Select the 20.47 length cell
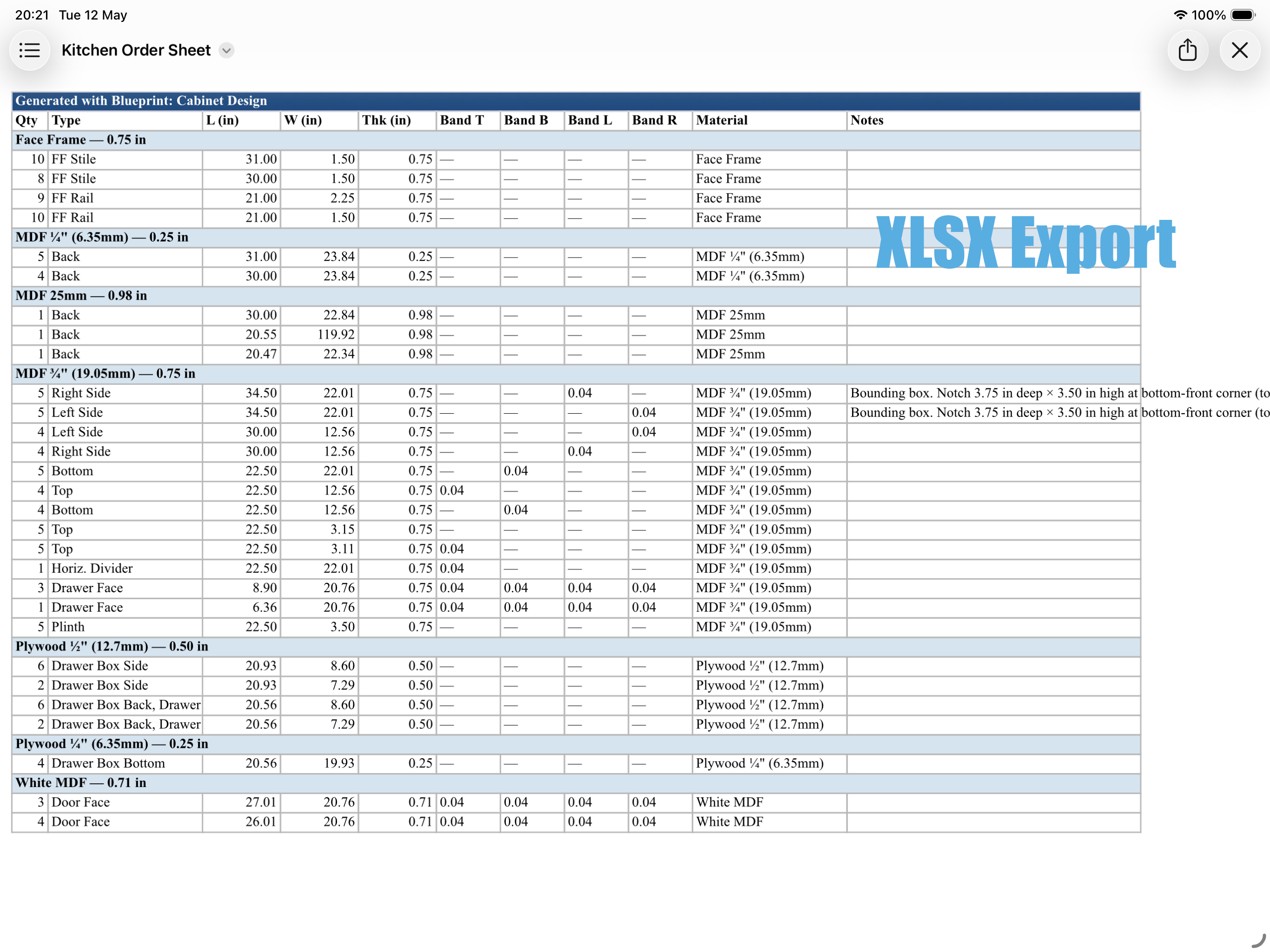 pyautogui.click(x=242, y=354)
